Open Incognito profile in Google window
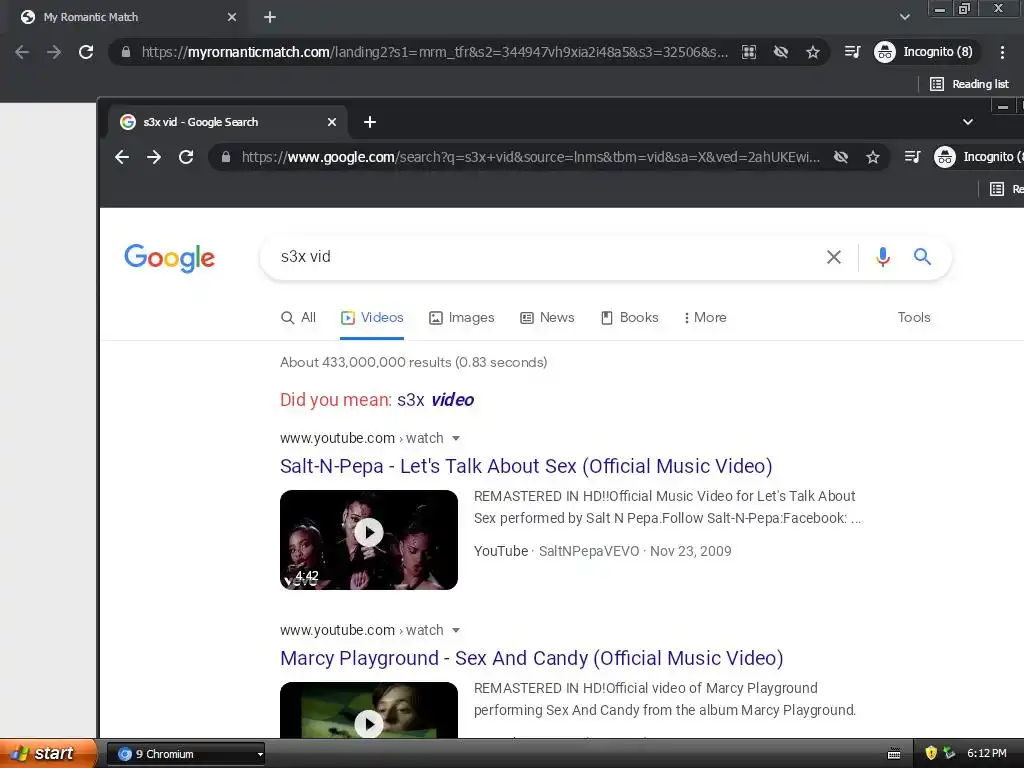1024x768 pixels. 979,157
